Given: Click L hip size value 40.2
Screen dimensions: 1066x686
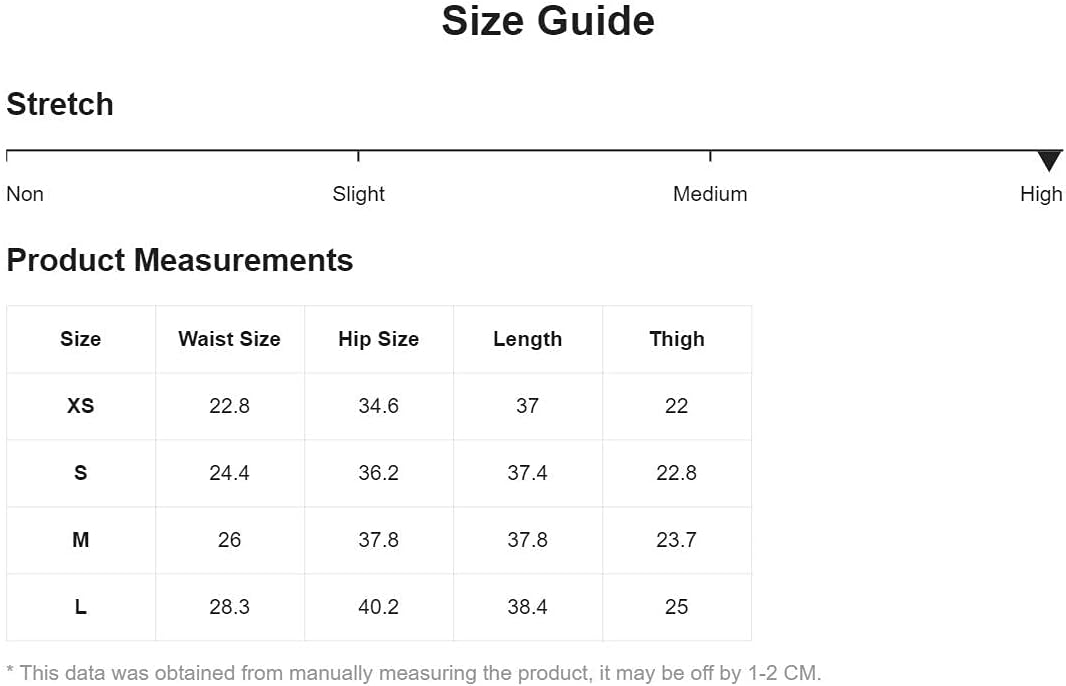Looking at the screenshot, I should pyautogui.click(x=378, y=607).
